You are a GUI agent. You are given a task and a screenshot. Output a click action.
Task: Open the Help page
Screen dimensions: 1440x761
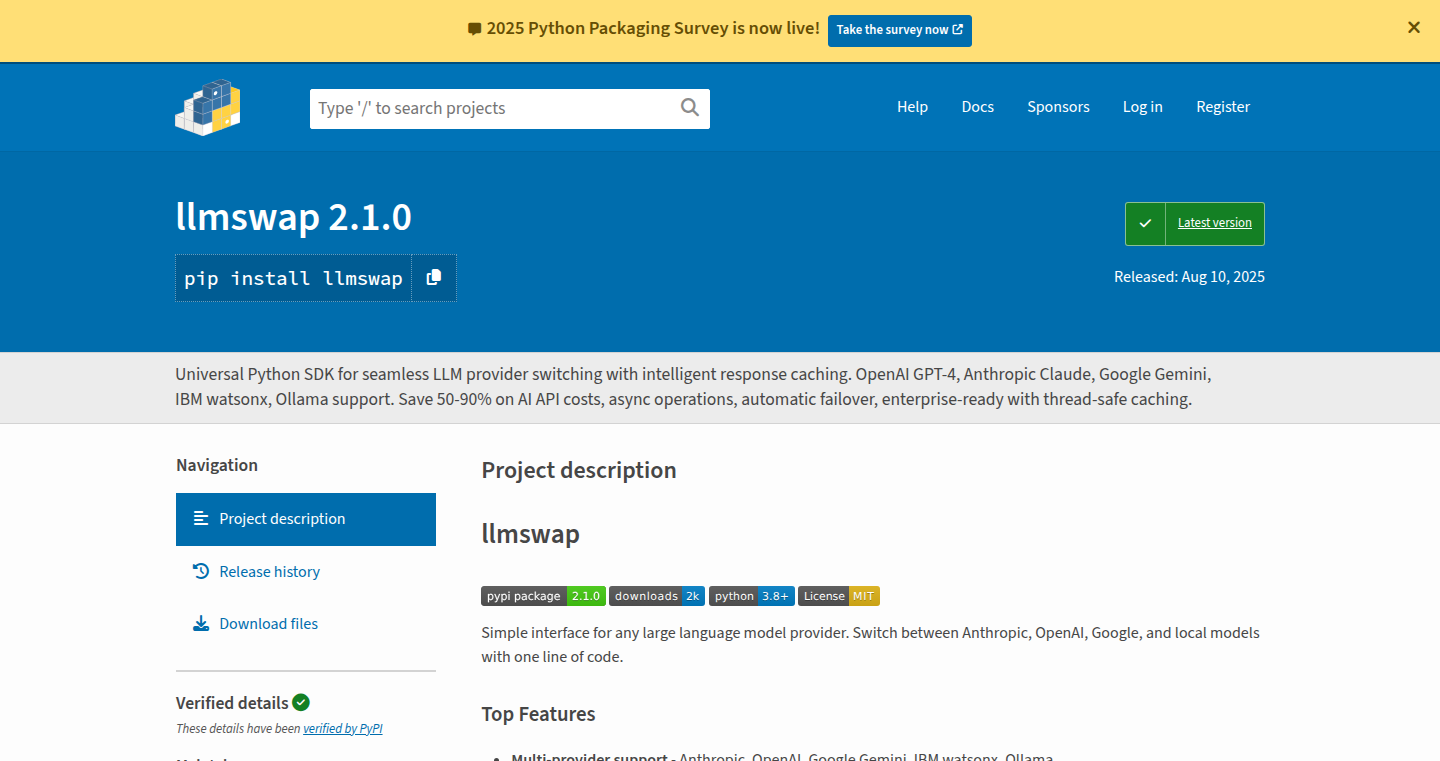[912, 107]
